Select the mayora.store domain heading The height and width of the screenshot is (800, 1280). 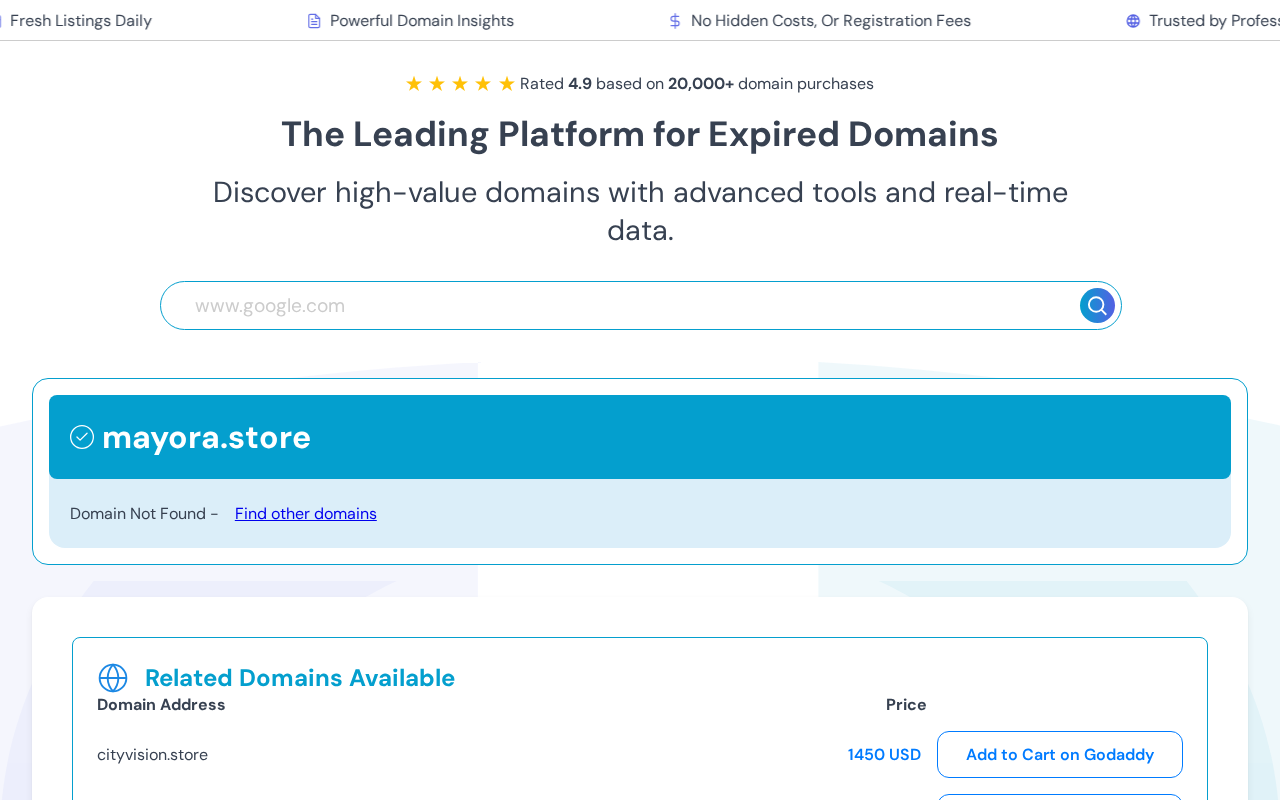(206, 437)
